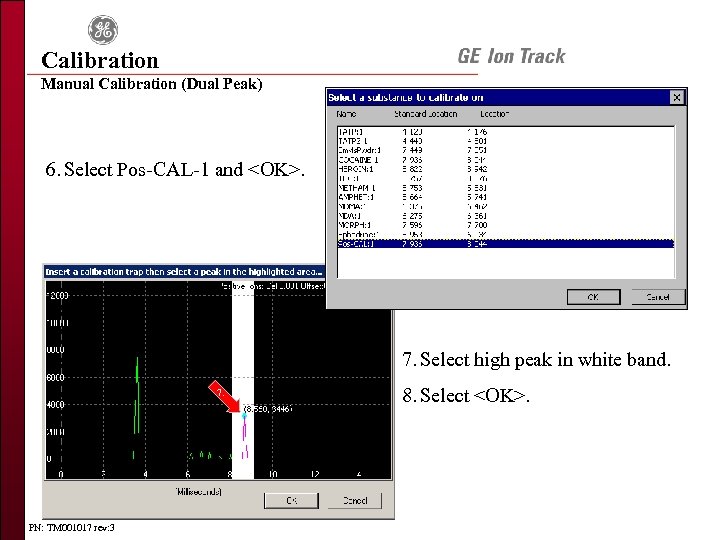
Task: Select the high magenta peak in white band
Action: [x=244, y=416]
